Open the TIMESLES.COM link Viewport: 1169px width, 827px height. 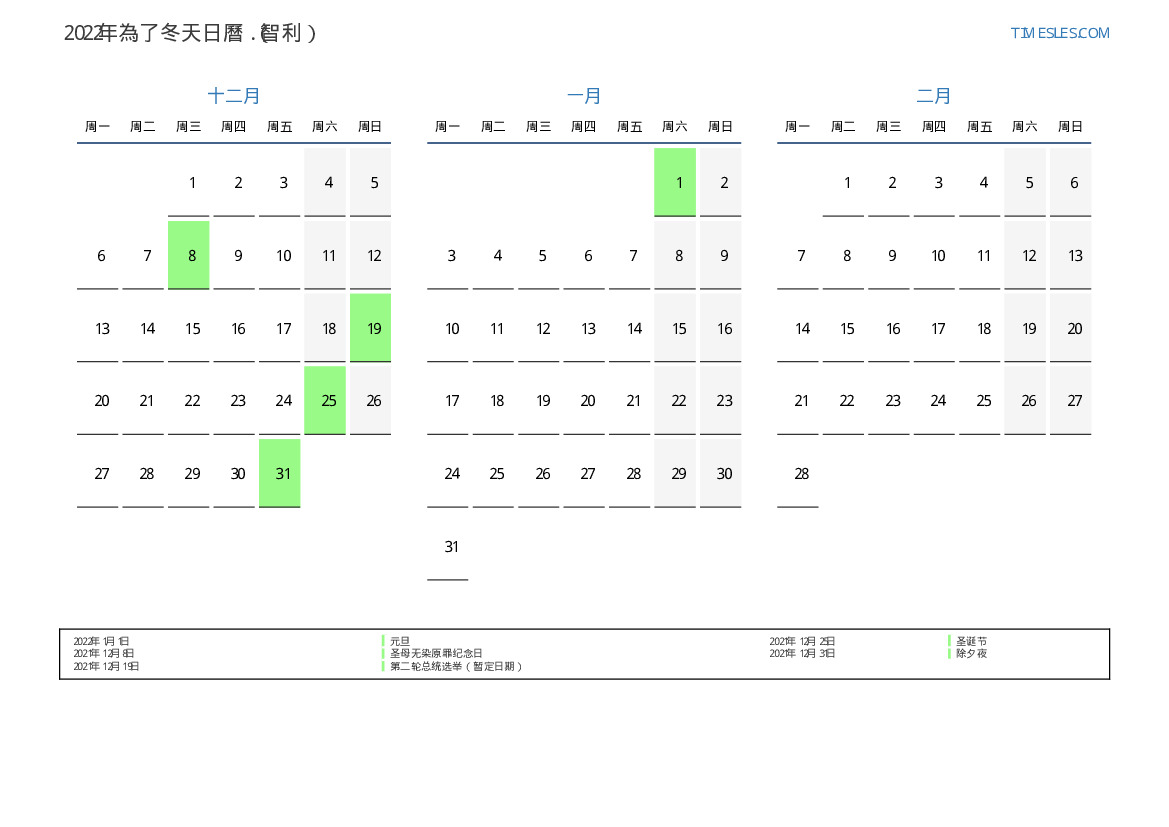tap(1059, 33)
